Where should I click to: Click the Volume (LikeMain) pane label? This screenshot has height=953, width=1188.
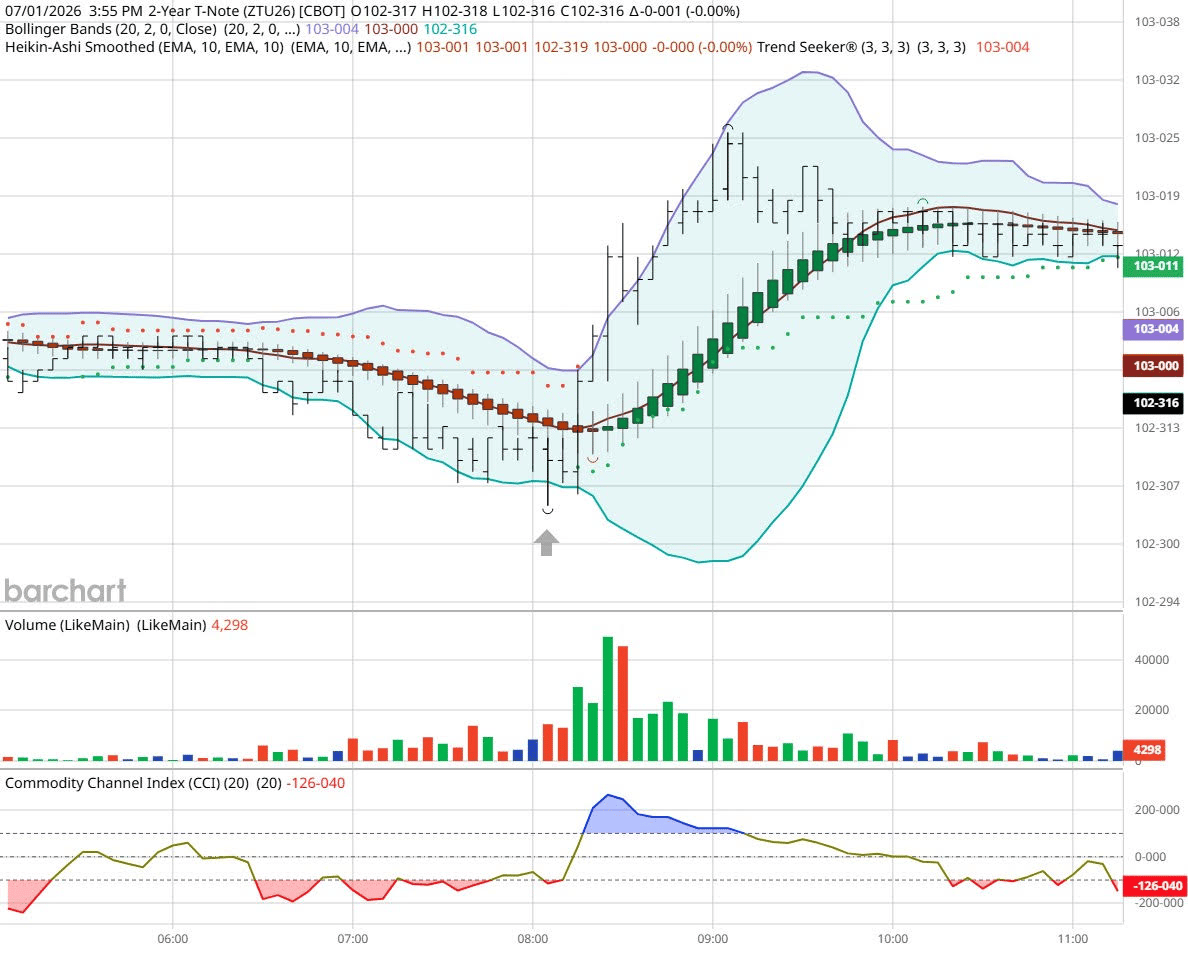[67, 625]
